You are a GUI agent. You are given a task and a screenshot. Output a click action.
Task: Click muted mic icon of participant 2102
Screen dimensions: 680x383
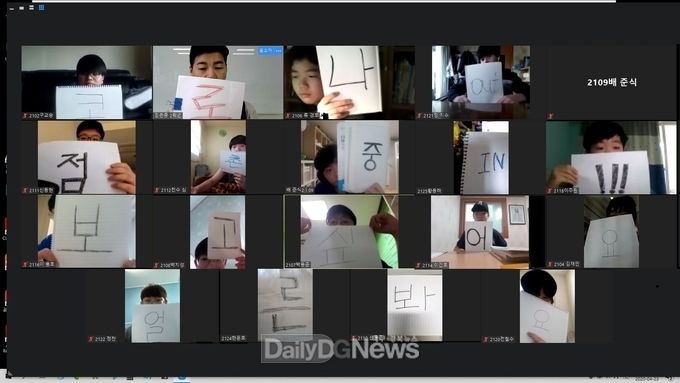click(x=25, y=116)
